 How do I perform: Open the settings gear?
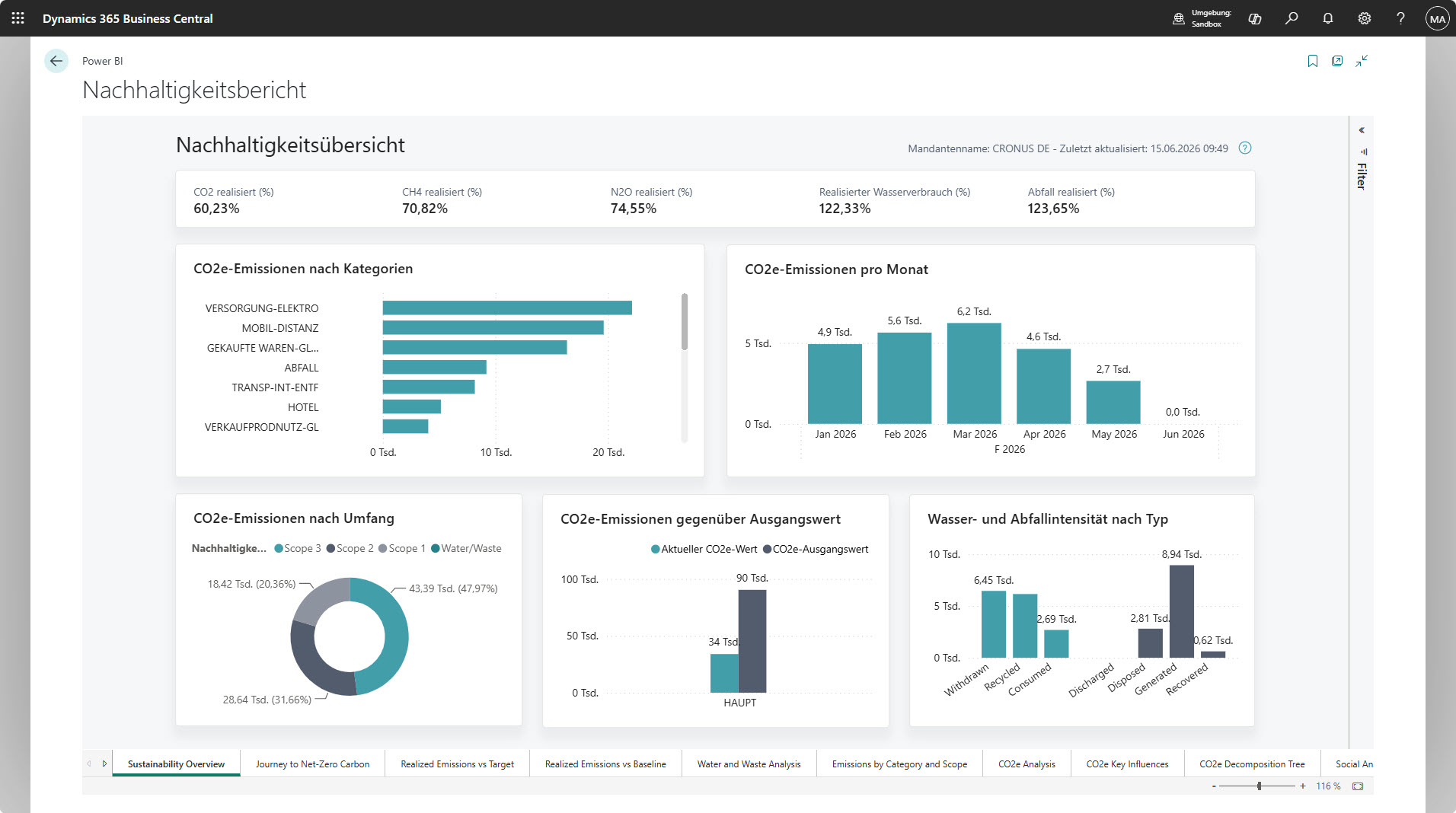pos(1365,18)
